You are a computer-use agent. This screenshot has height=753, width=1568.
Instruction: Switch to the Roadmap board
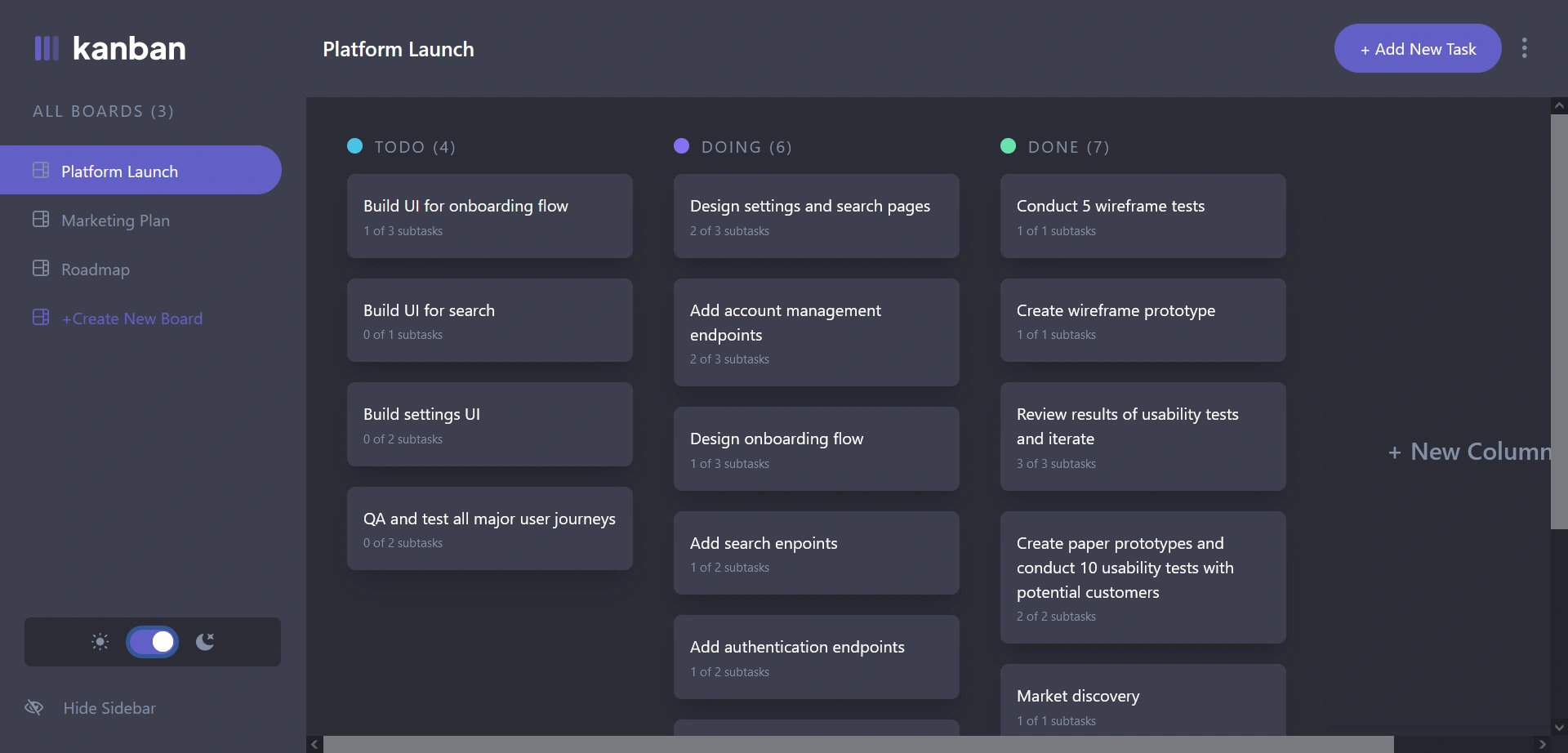(x=96, y=268)
